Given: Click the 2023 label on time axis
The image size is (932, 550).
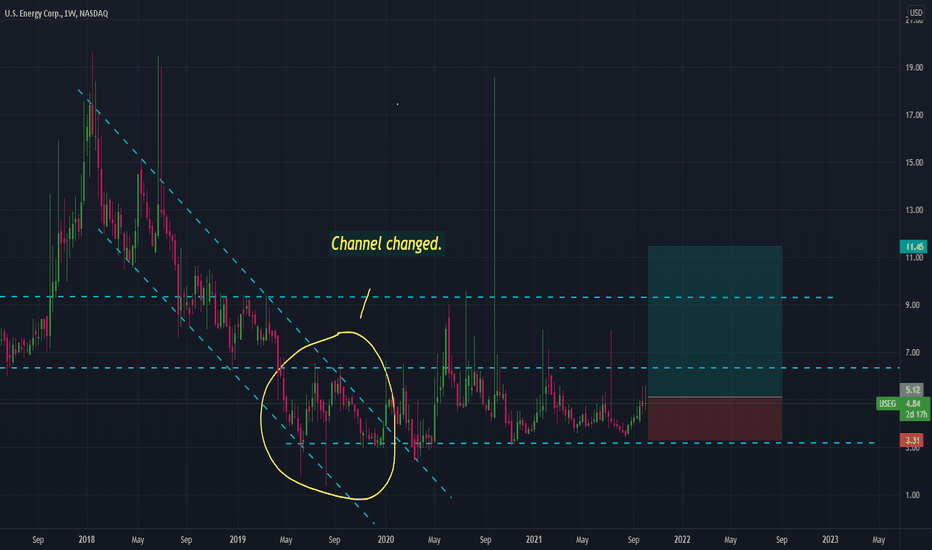Looking at the screenshot, I should (830, 540).
